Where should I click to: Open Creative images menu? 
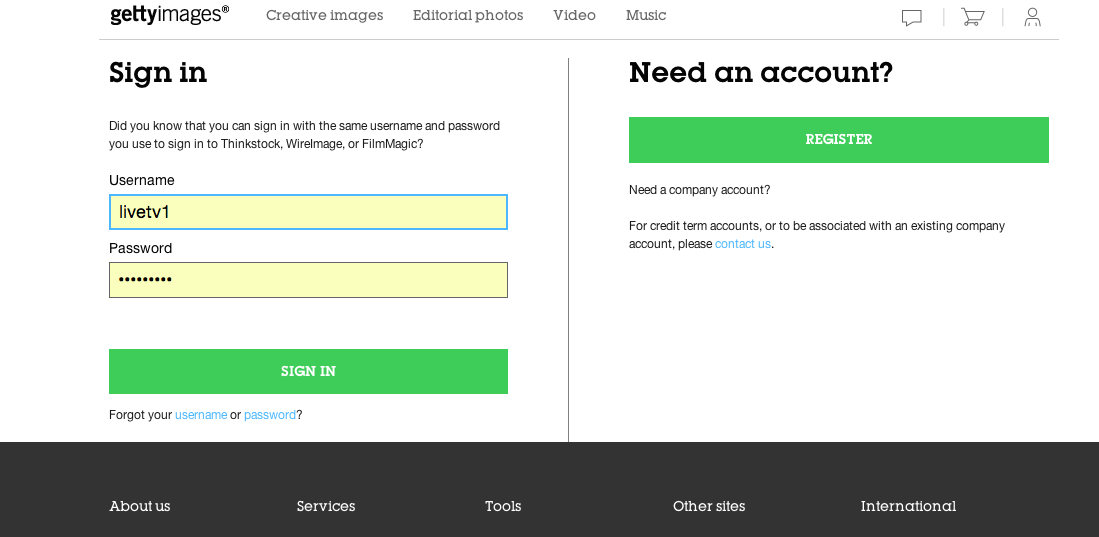pos(325,15)
